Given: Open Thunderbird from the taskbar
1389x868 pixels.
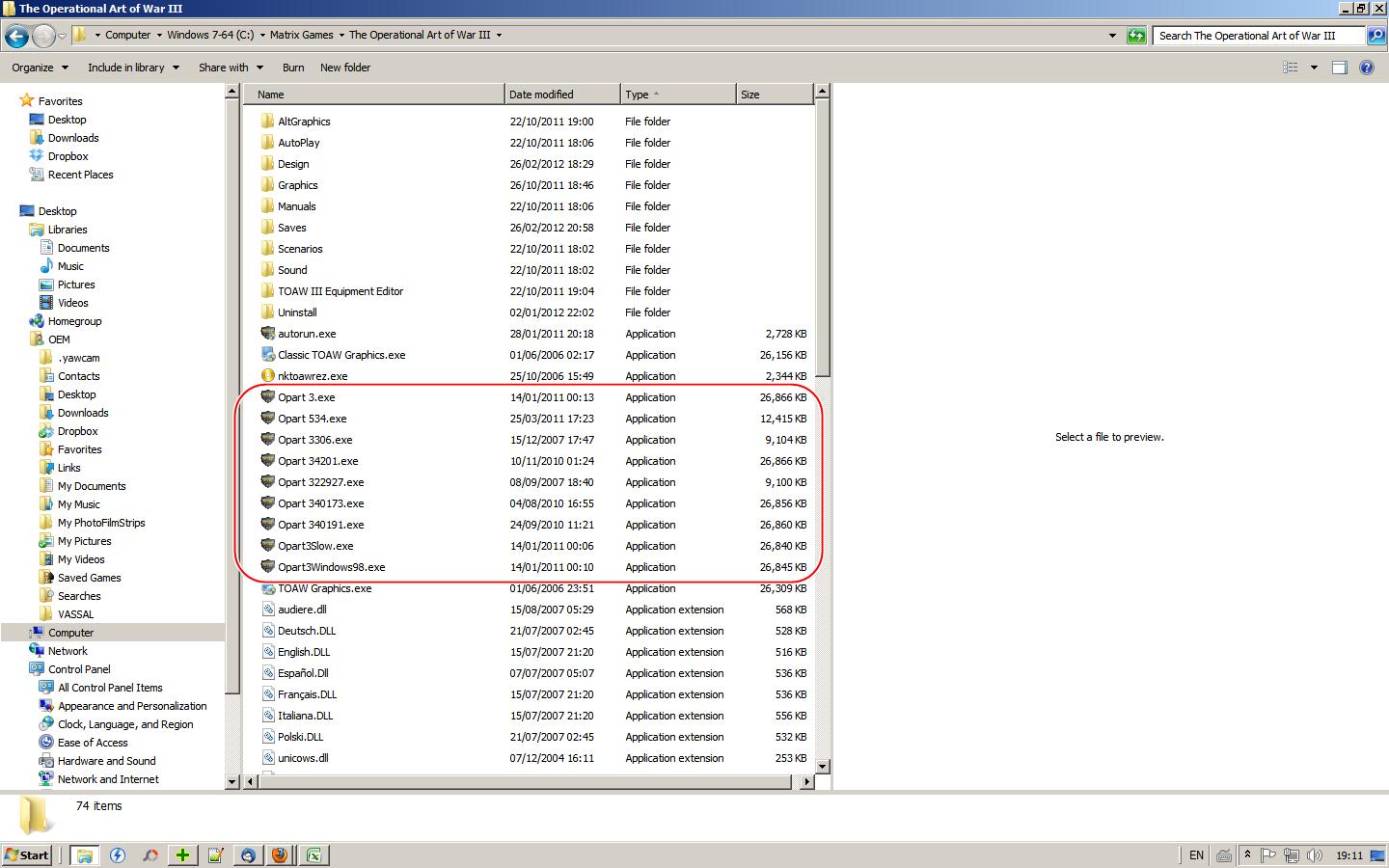Looking at the screenshot, I should point(248,855).
